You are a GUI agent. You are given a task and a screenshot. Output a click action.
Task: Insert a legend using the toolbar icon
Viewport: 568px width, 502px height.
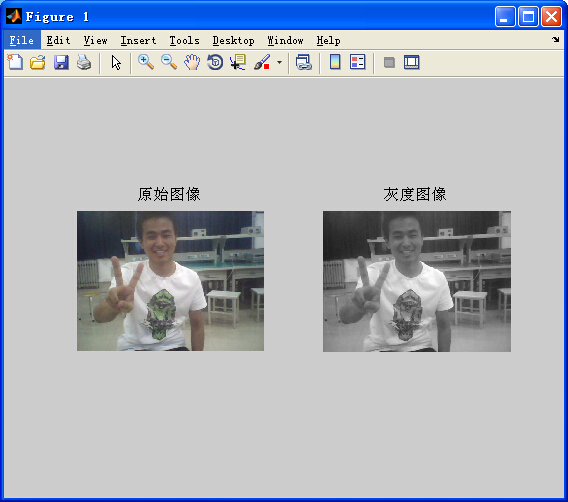(x=358, y=62)
